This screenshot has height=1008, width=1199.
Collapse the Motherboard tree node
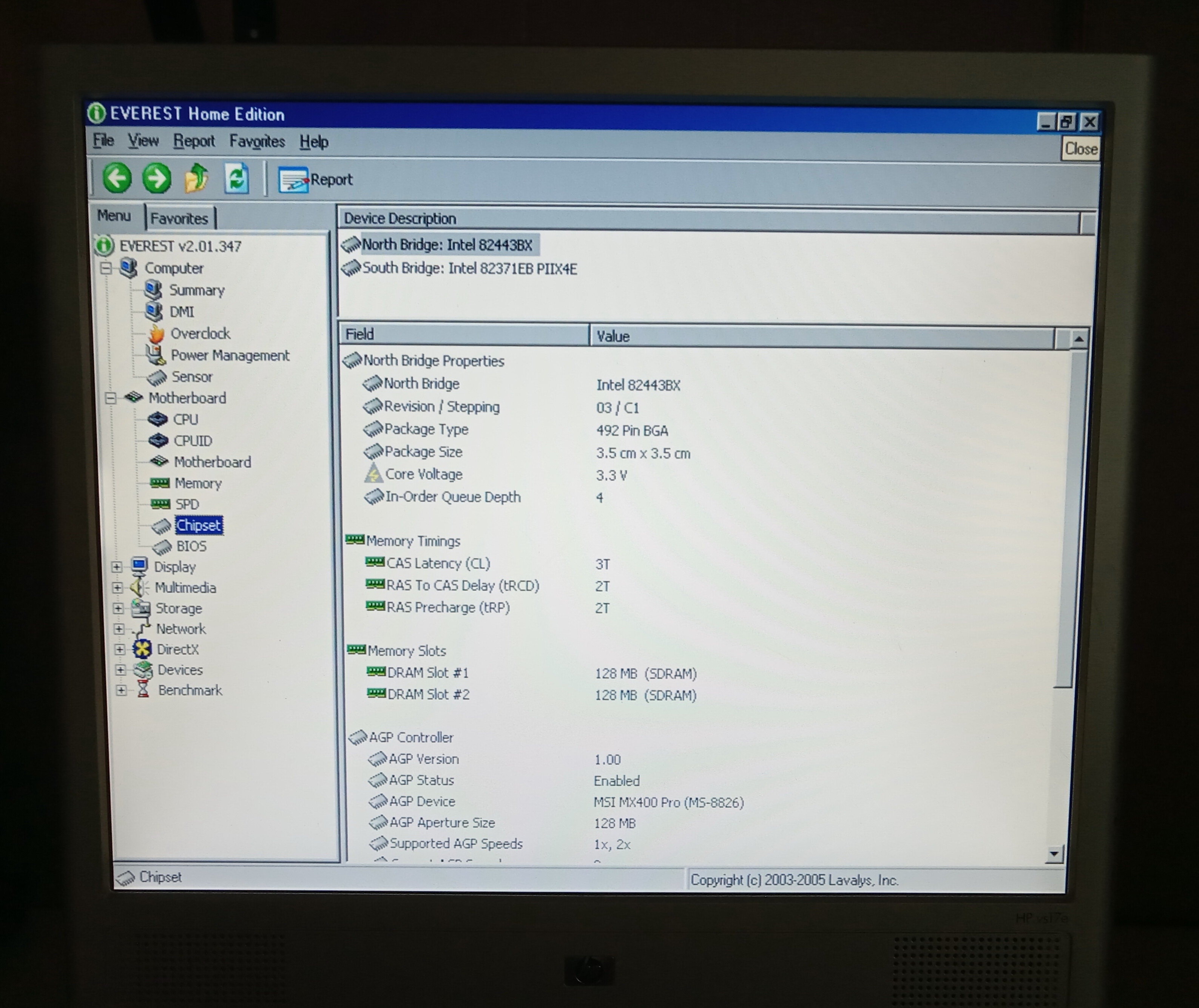coord(111,398)
